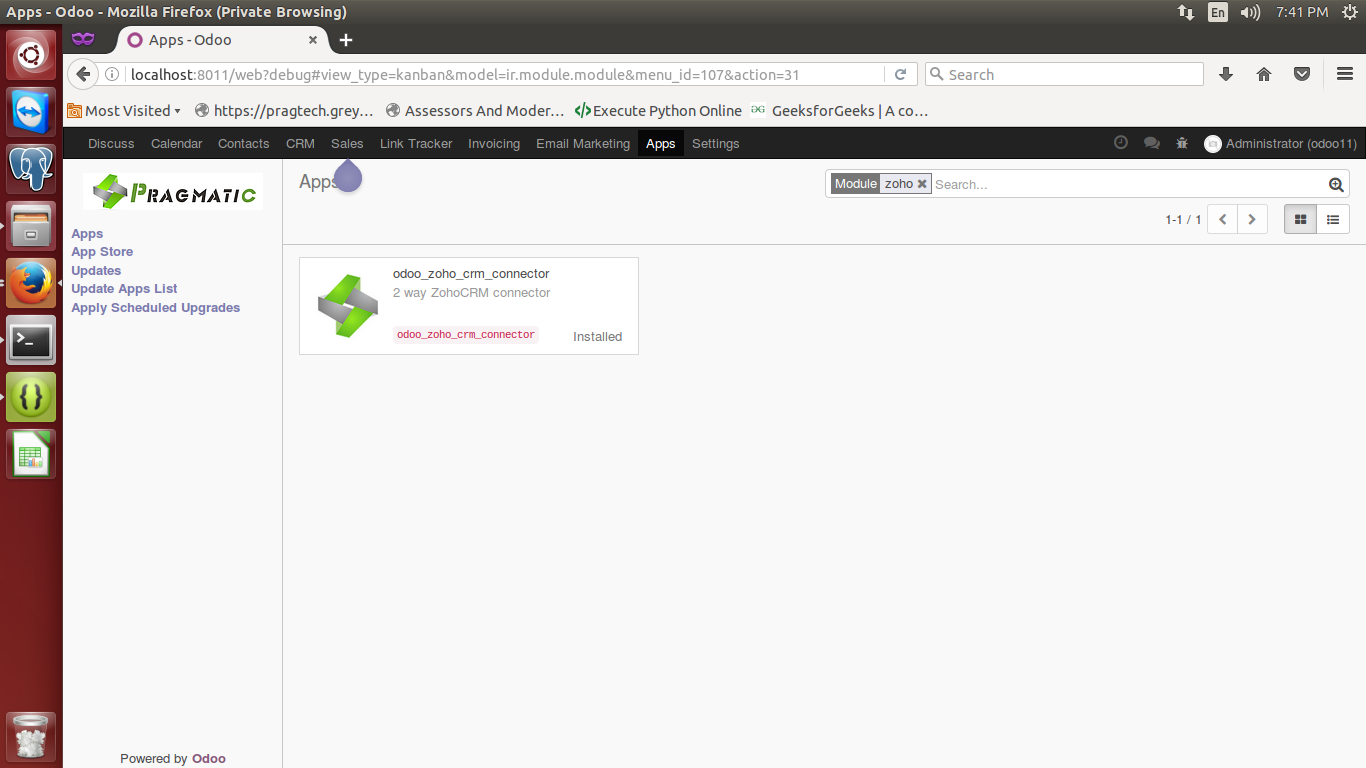Open the Contacts menu
1366x768 pixels.
pos(244,143)
